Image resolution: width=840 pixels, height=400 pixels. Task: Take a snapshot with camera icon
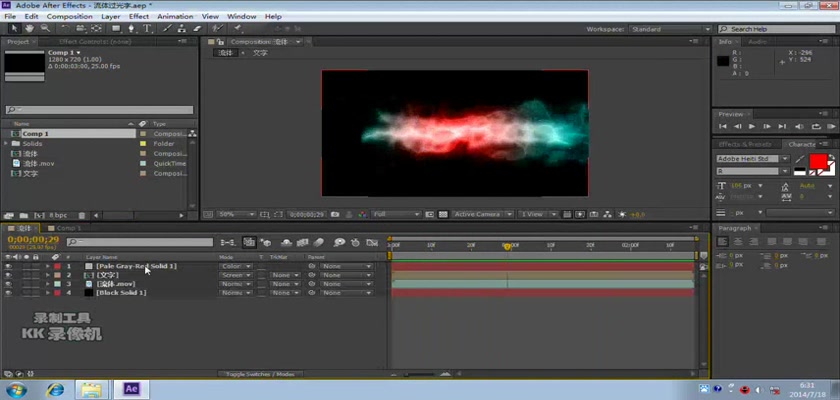tap(335, 214)
